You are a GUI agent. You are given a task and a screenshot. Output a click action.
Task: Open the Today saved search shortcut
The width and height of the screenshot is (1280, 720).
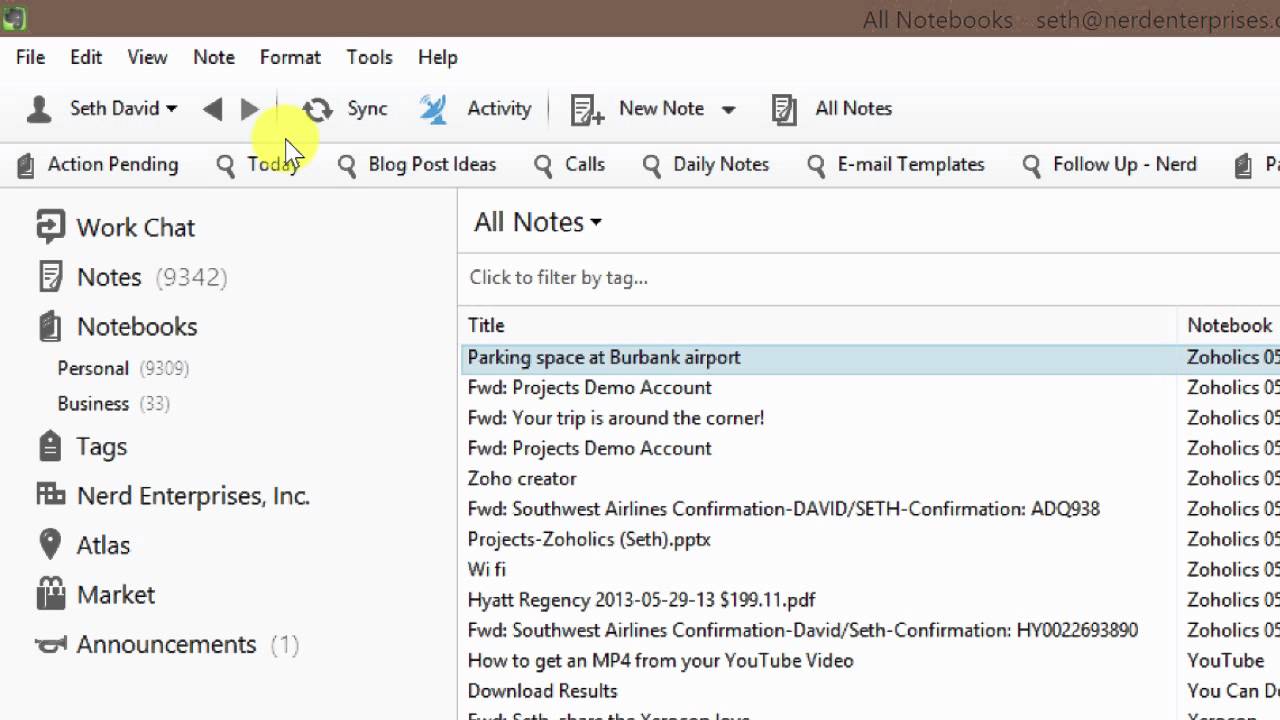(x=273, y=165)
